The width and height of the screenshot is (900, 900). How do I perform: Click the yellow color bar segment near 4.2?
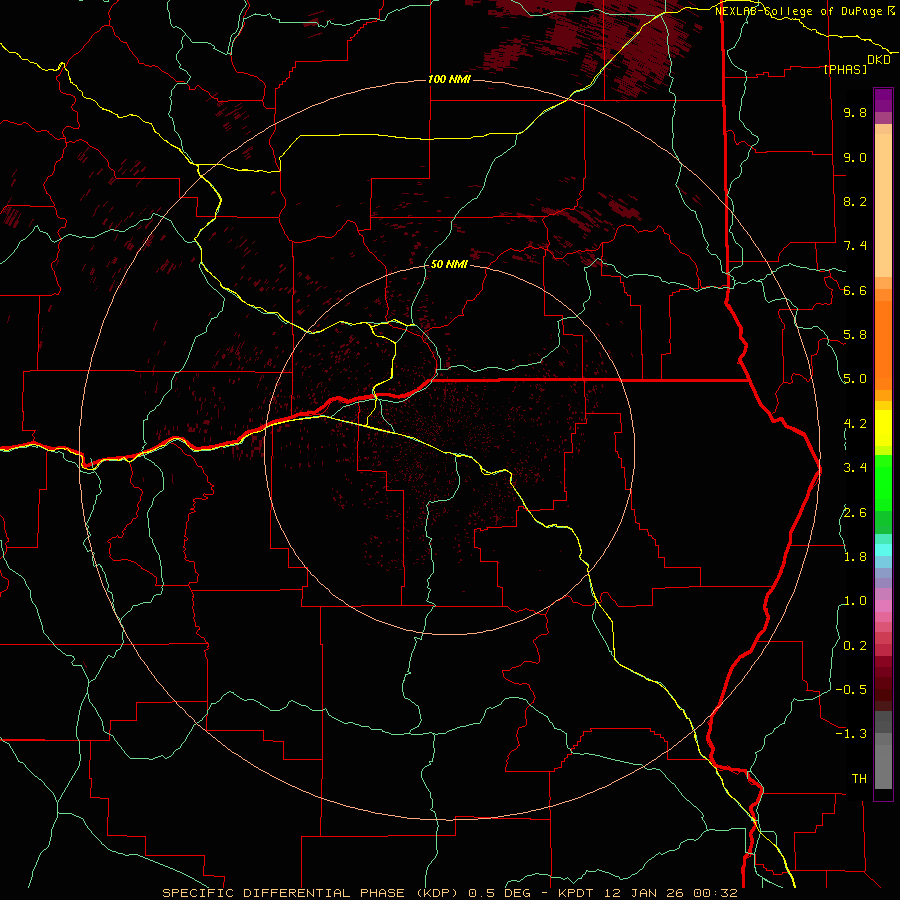click(x=883, y=427)
